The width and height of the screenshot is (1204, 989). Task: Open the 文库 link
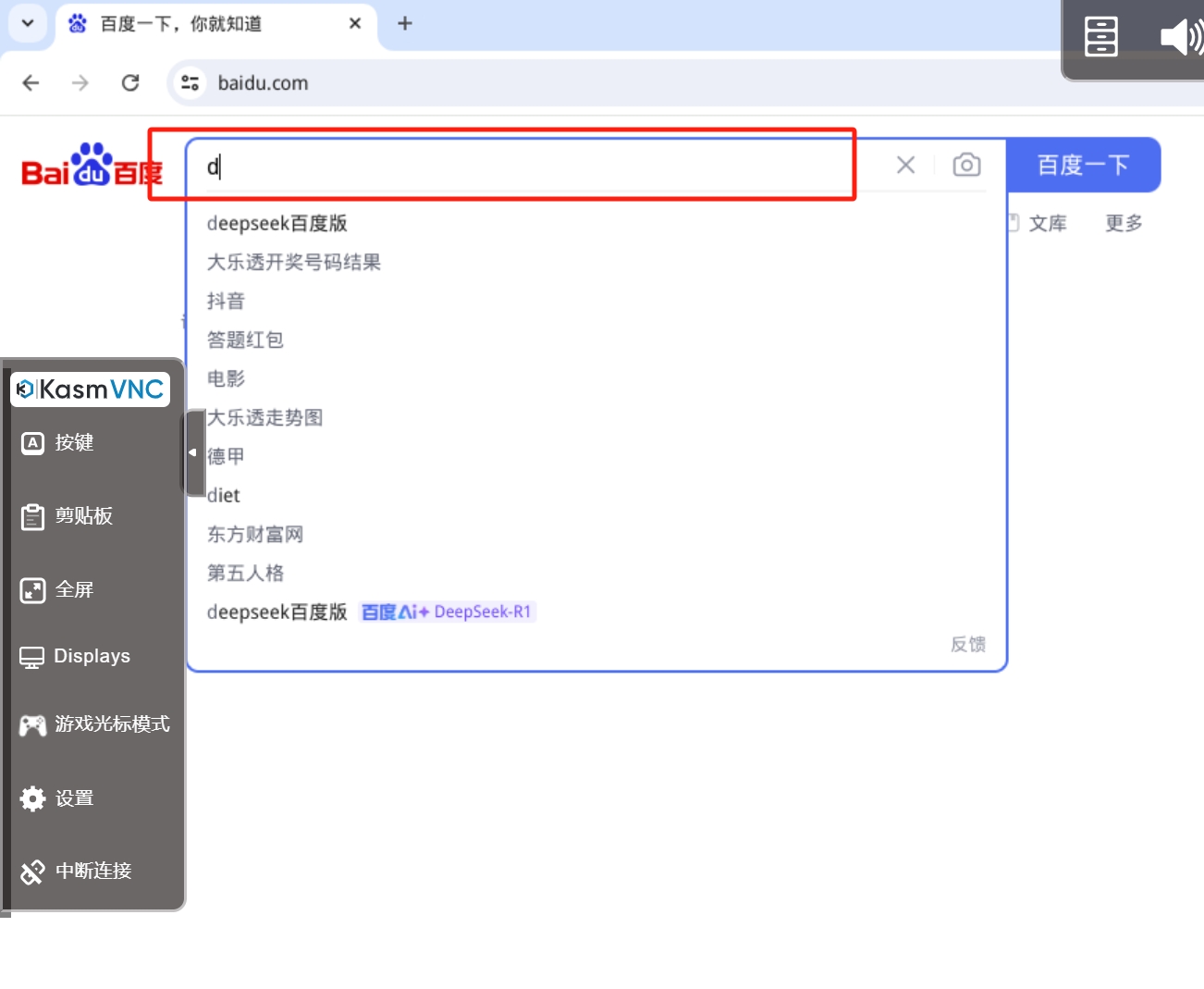[1047, 223]
